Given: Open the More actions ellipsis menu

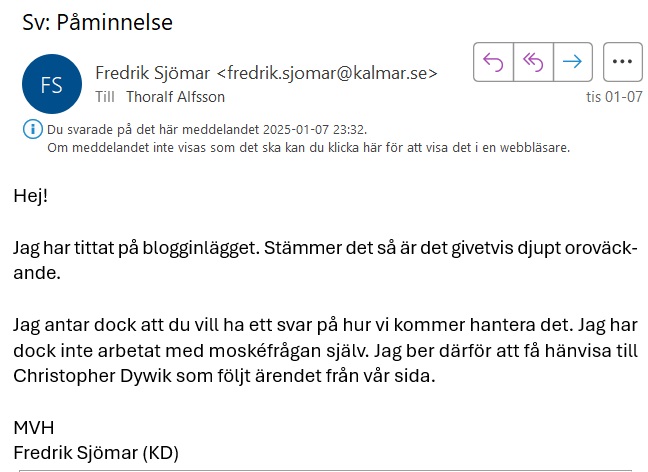Looking at the screenshot, I should (622, 62).
